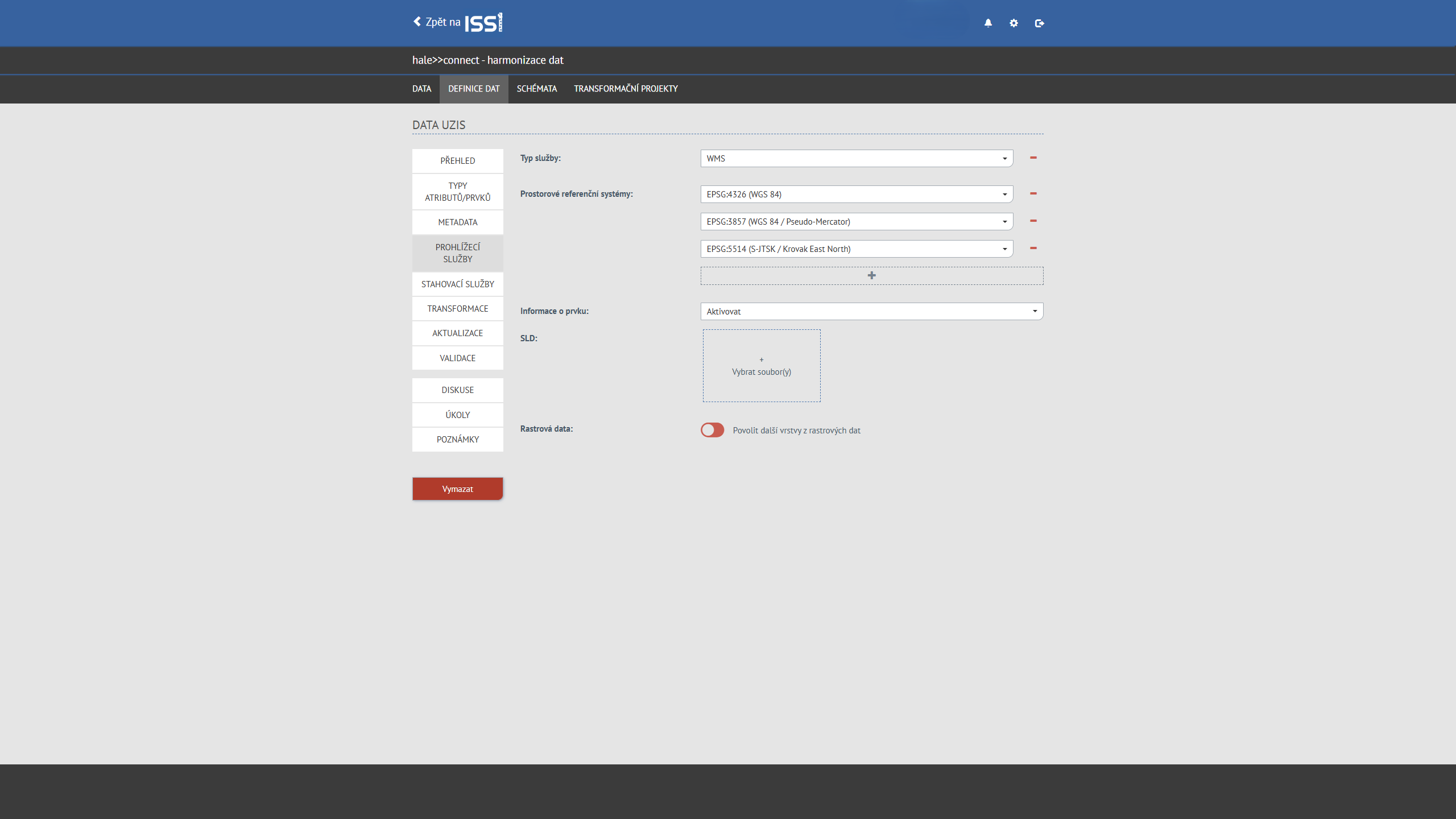The image size is (1456, 819).
Task: Click the SLD Vybrat soubor(y) upload area
Action: click(x=761, y=366)
